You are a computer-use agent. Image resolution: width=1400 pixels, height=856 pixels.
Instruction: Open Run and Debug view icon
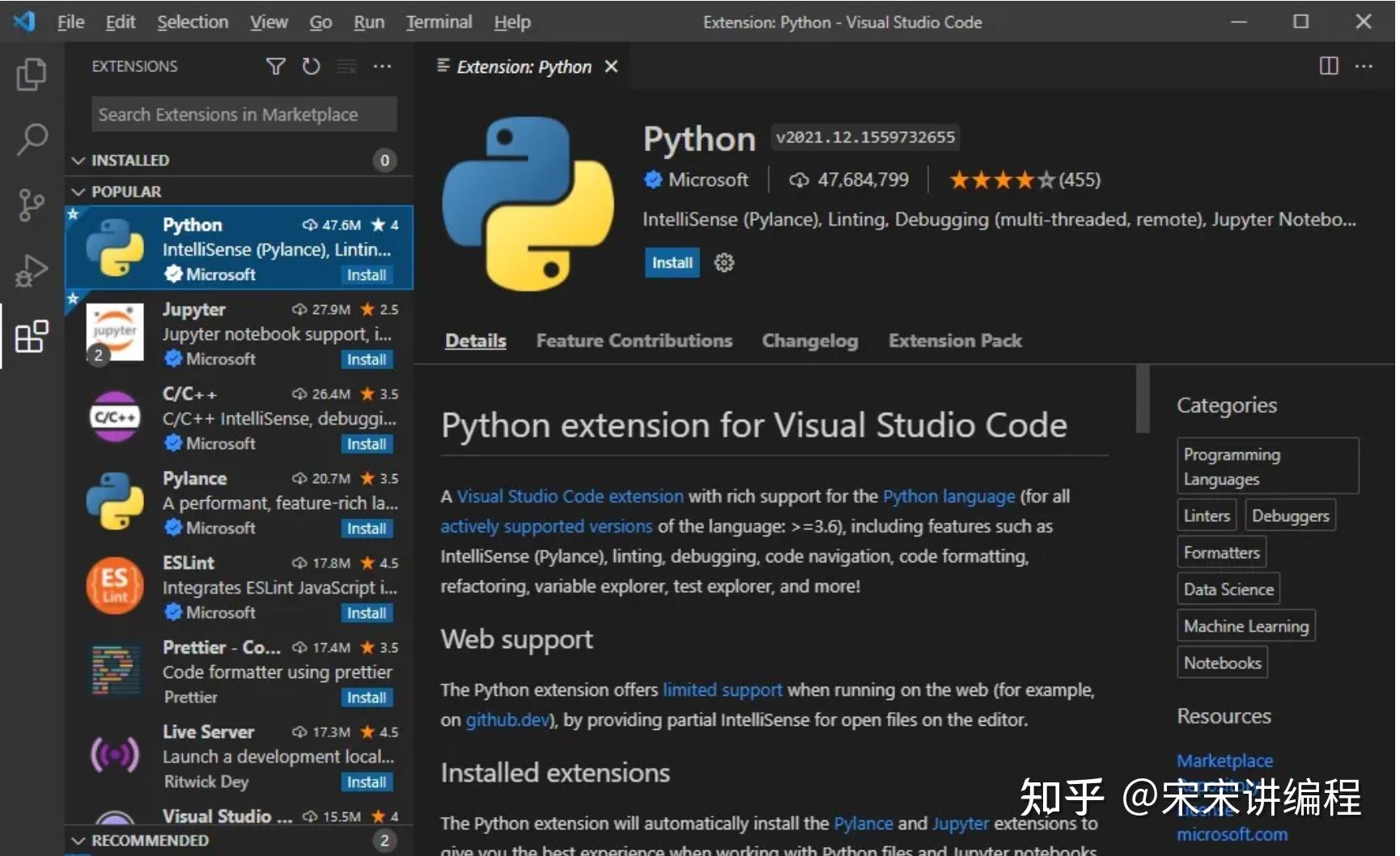click(x=31, y=270)
